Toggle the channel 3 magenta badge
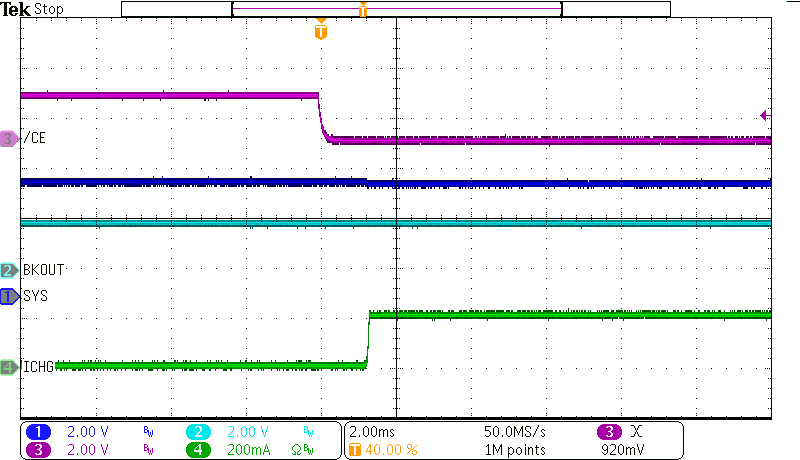800x460 pixels. coord(38,449)
